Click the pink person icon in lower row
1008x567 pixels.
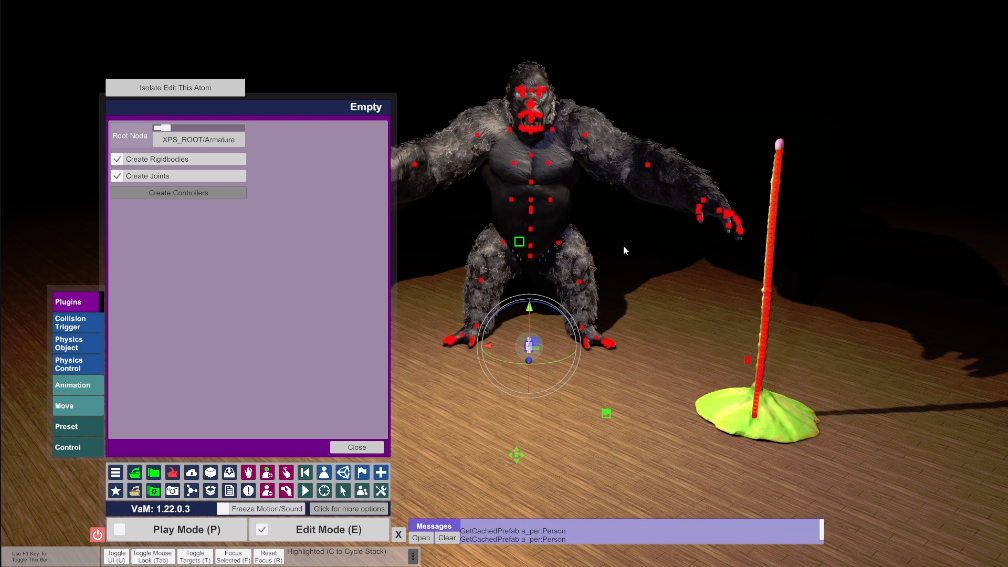click(267, 490)
